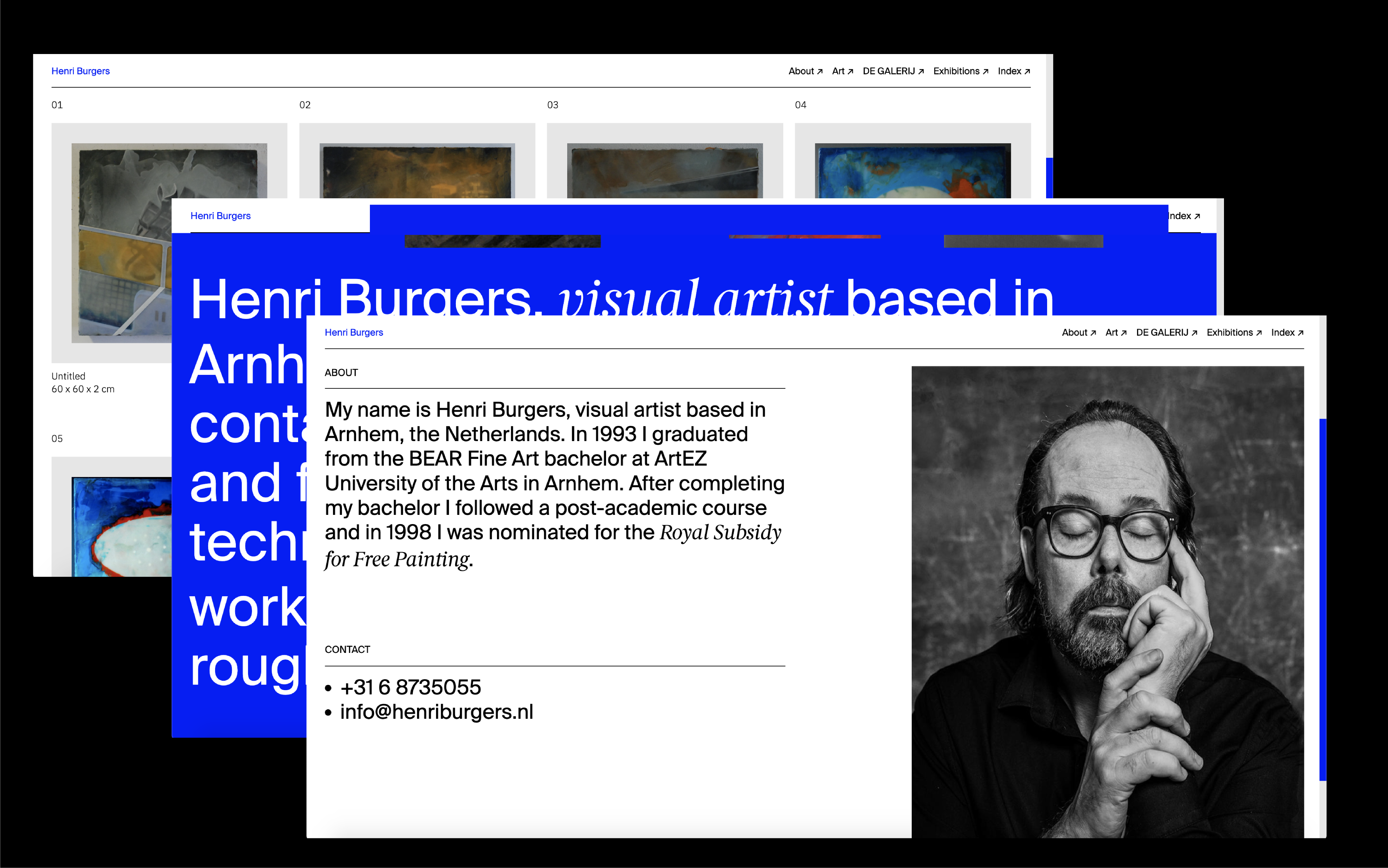Open Art link in the front window
The image size is (1388, 868).
(x=1115, y=332)
